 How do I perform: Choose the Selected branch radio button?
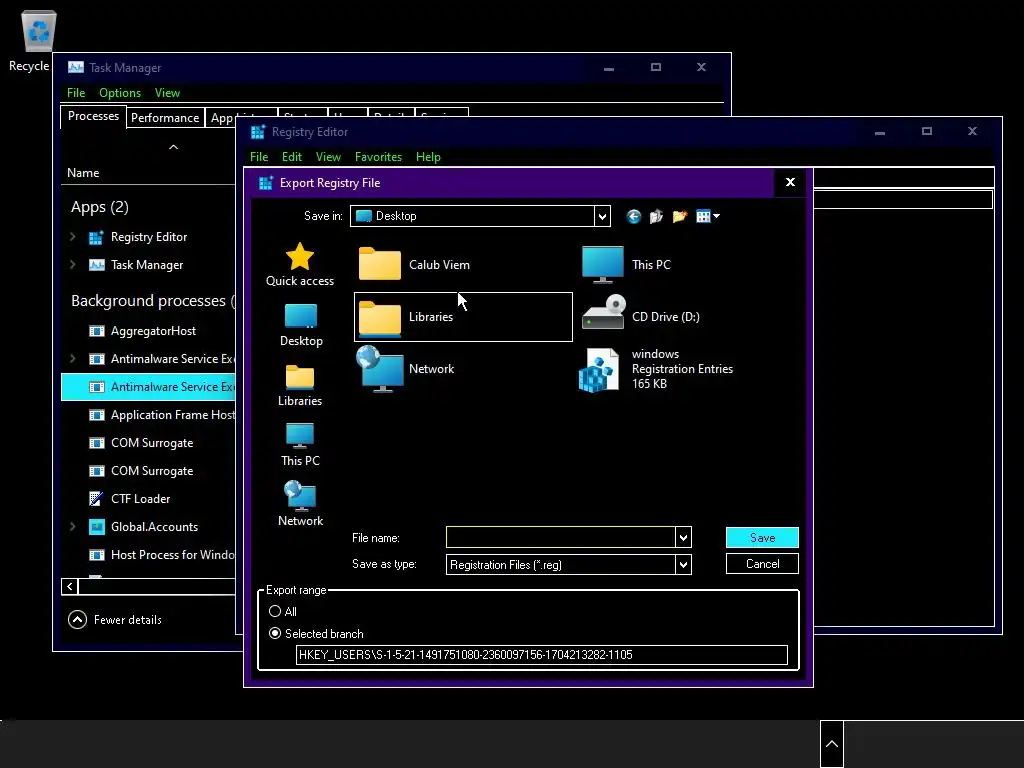pos(275,633)
